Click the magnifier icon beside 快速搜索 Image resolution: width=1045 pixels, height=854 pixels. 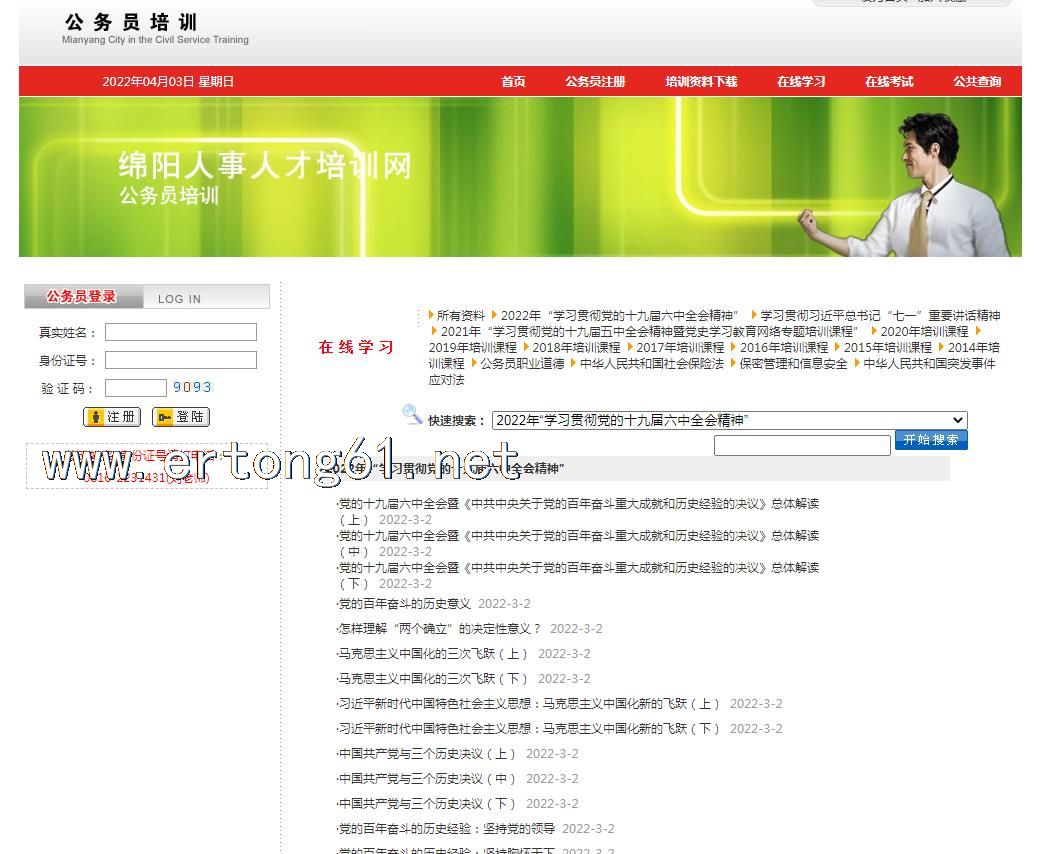[x=412, y=414]
